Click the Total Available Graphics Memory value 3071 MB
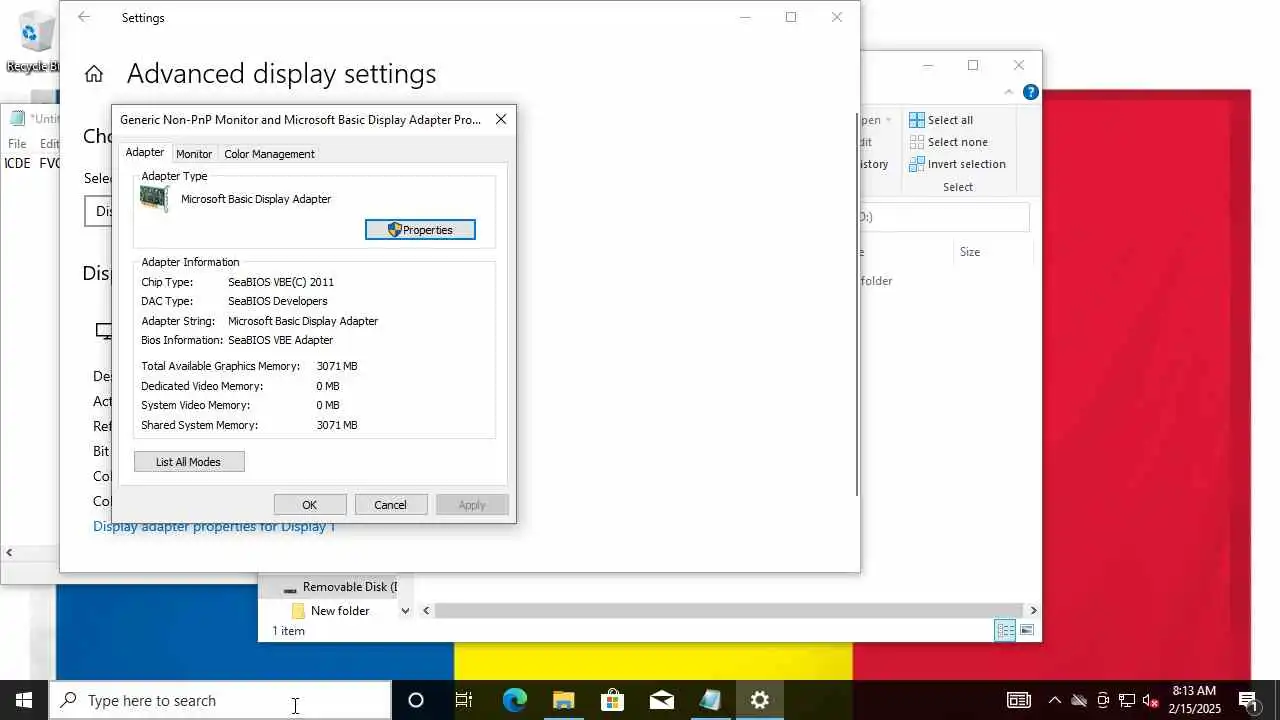The width and height of the screenshot is (1280, 720). tap(337, 366)
